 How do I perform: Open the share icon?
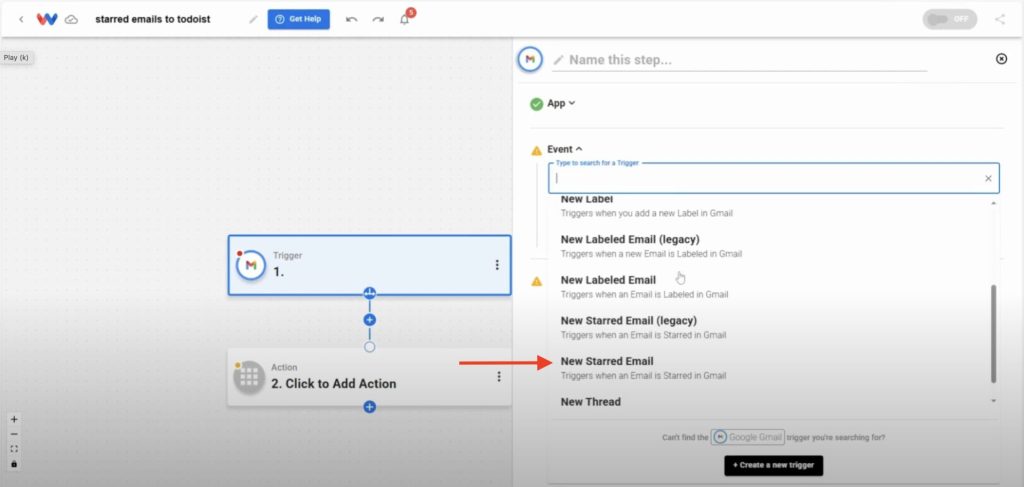pyautogui.click(x=1000, y=19)
